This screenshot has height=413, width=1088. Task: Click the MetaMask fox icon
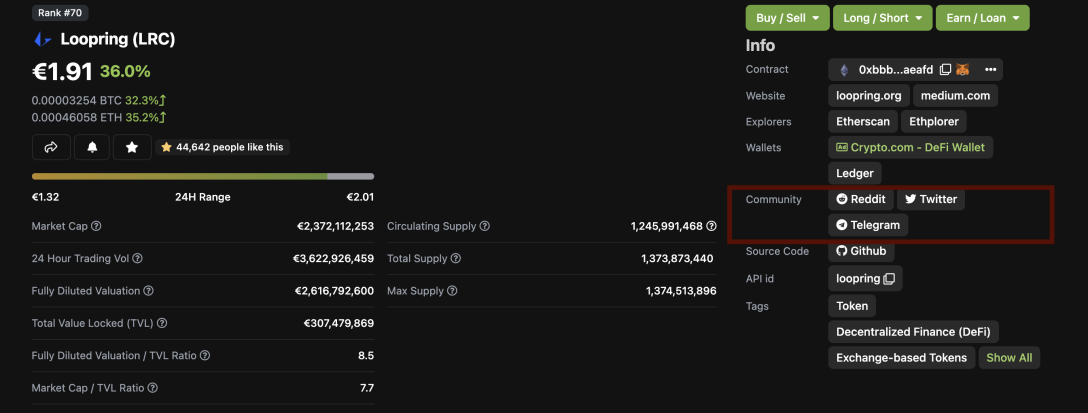click(963, 69)
